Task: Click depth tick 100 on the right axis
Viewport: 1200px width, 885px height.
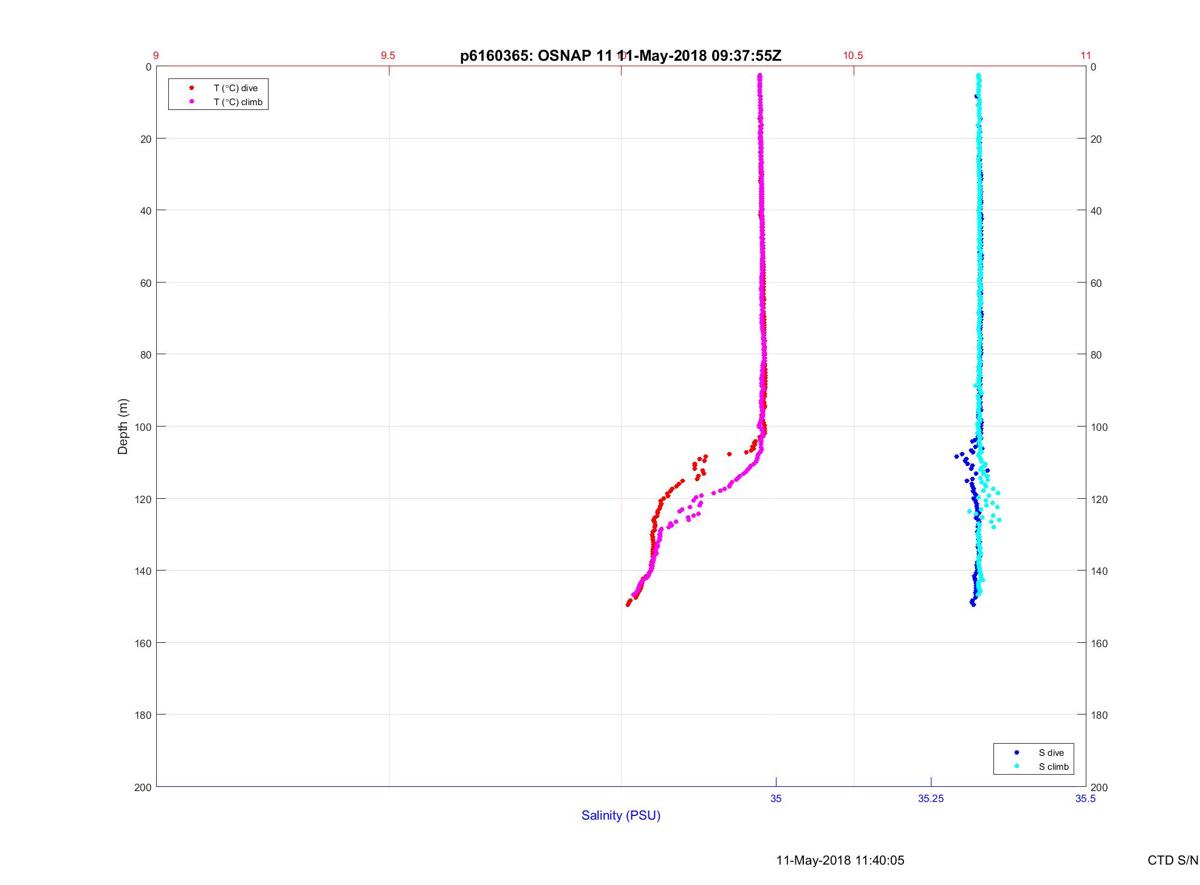Action: point(1101,427)
